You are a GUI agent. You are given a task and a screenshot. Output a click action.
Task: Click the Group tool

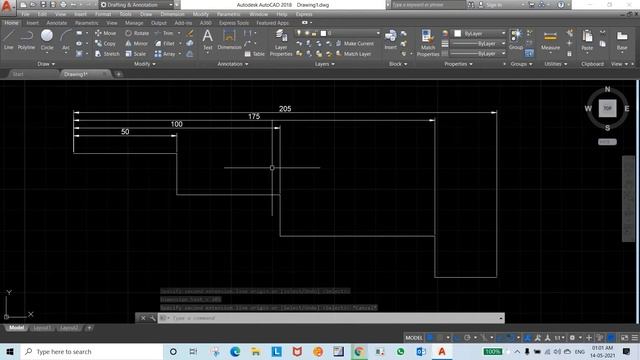tap(516, 40)
